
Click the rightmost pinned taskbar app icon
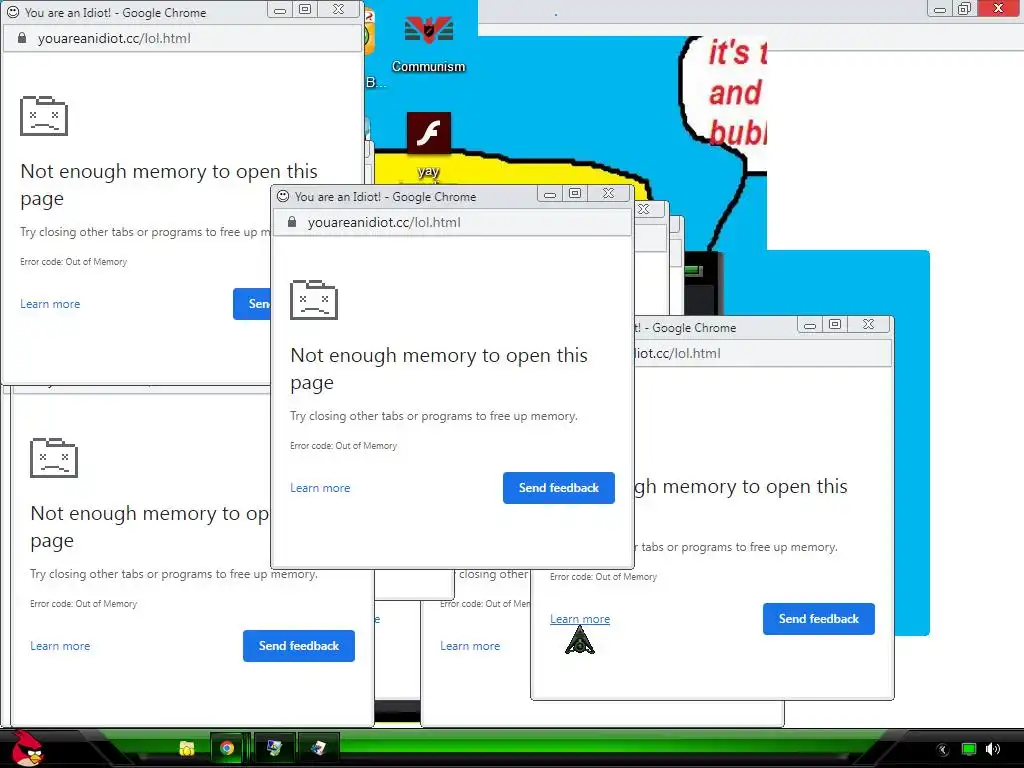pyautogui.click(x=318, y=748)
